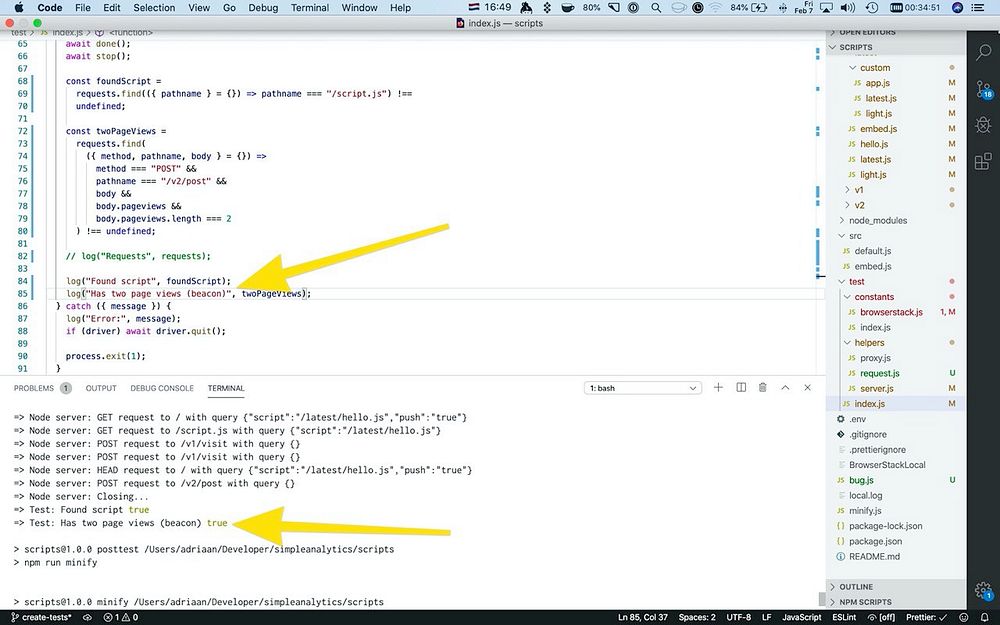Click ESLint in the status bar

click(x=844, y=617)
